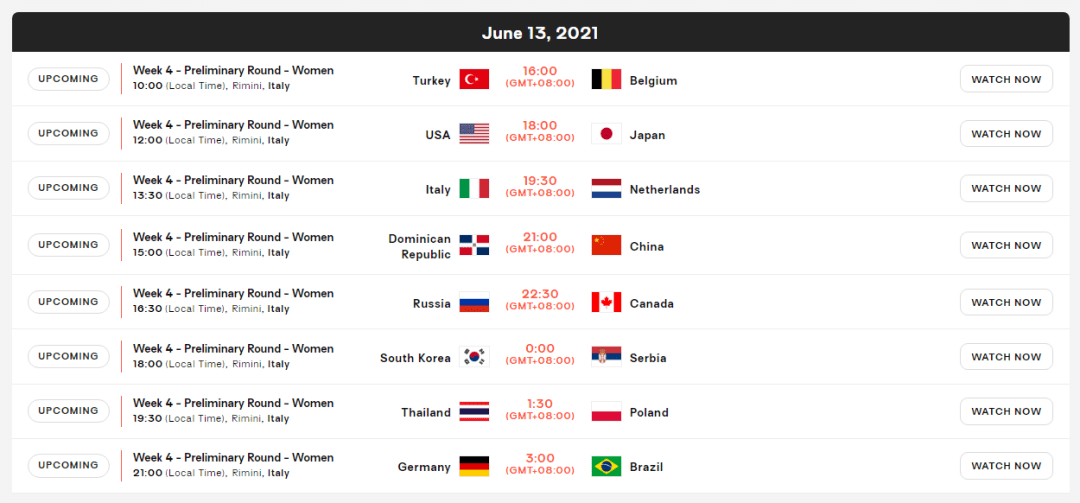Click the Brazil flag icon
This screenshot has width=1080, height=503.
[x=606, y=467]
